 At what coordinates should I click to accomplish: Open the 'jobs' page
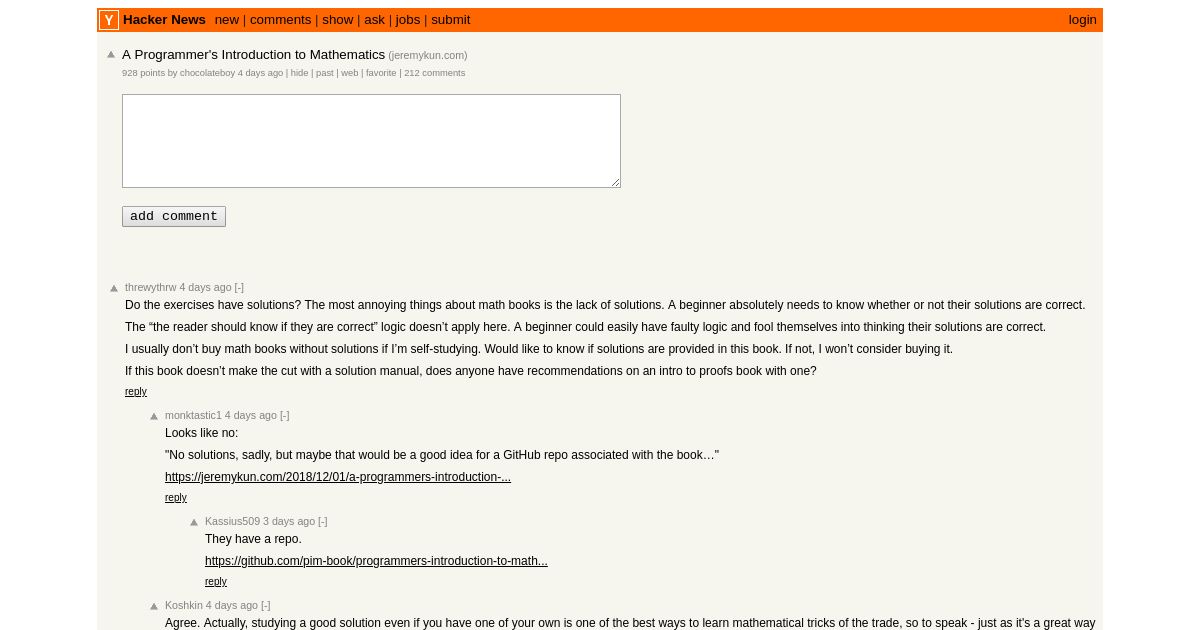coord(408,20)
